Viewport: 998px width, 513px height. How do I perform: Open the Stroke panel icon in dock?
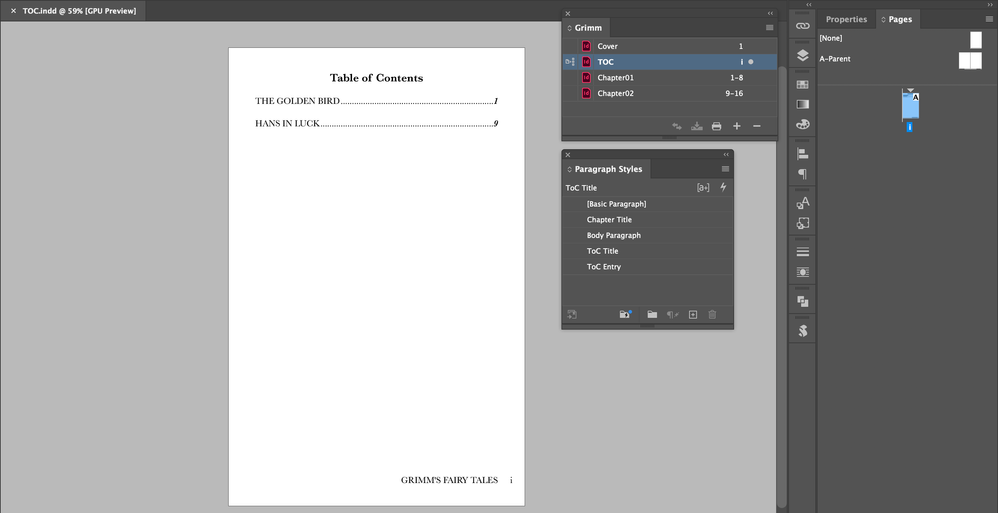click(x=803, y=252)
